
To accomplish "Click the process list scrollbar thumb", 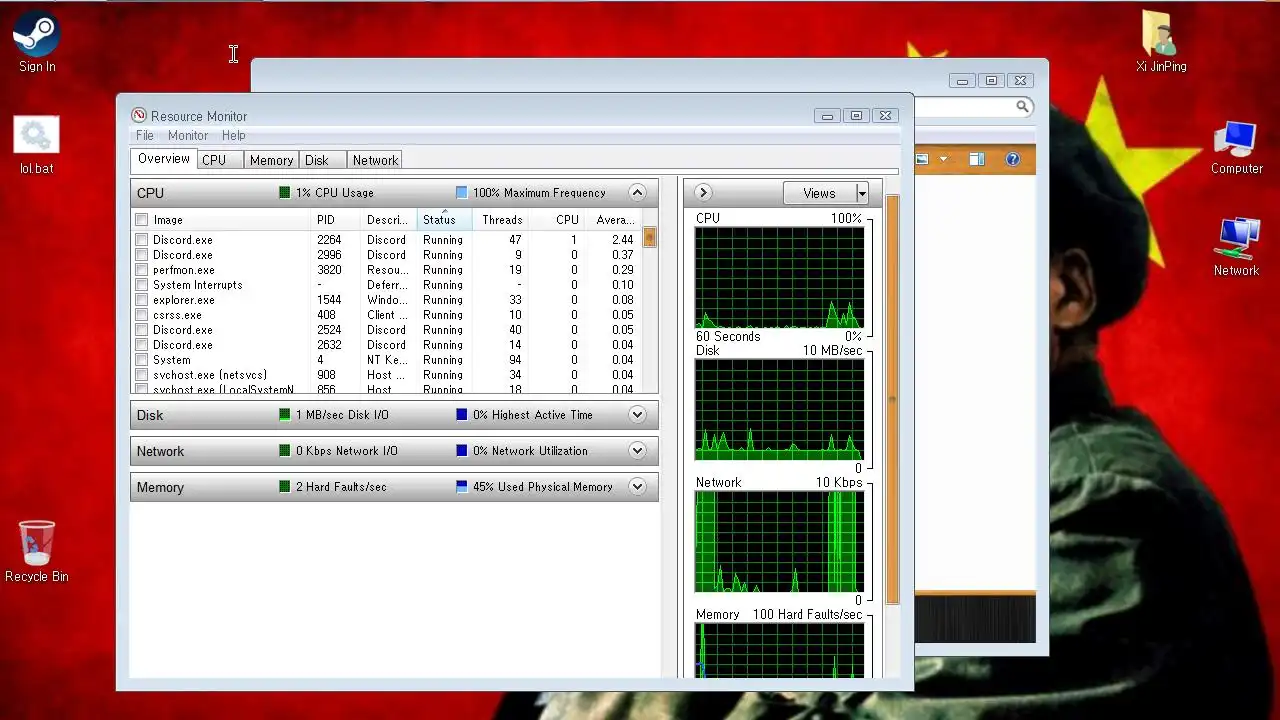I will [650, 238].
